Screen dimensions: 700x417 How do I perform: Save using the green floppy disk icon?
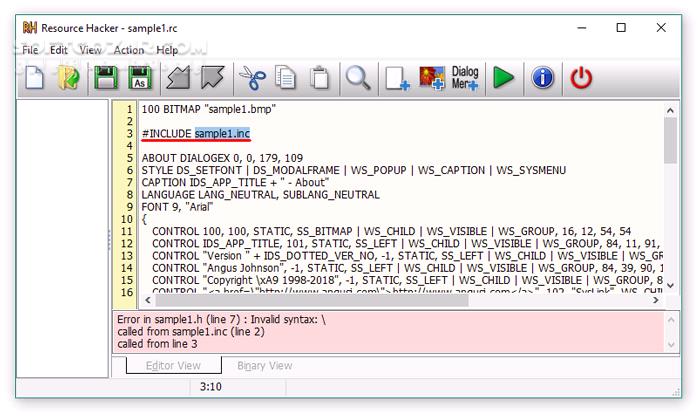pyautogui.click(x=106, y=78)
